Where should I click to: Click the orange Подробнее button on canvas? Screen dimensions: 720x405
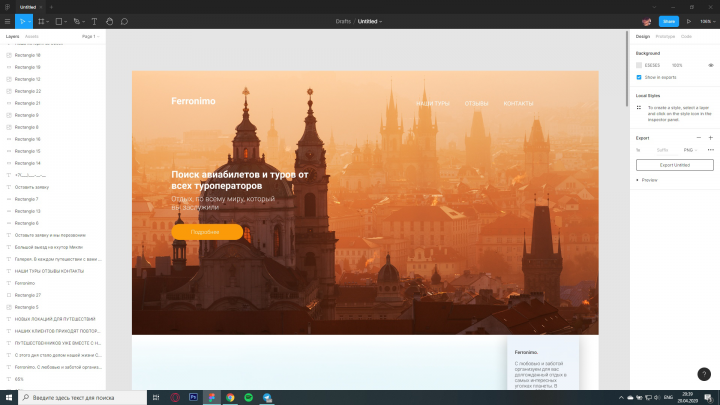(x=207, y=232)
